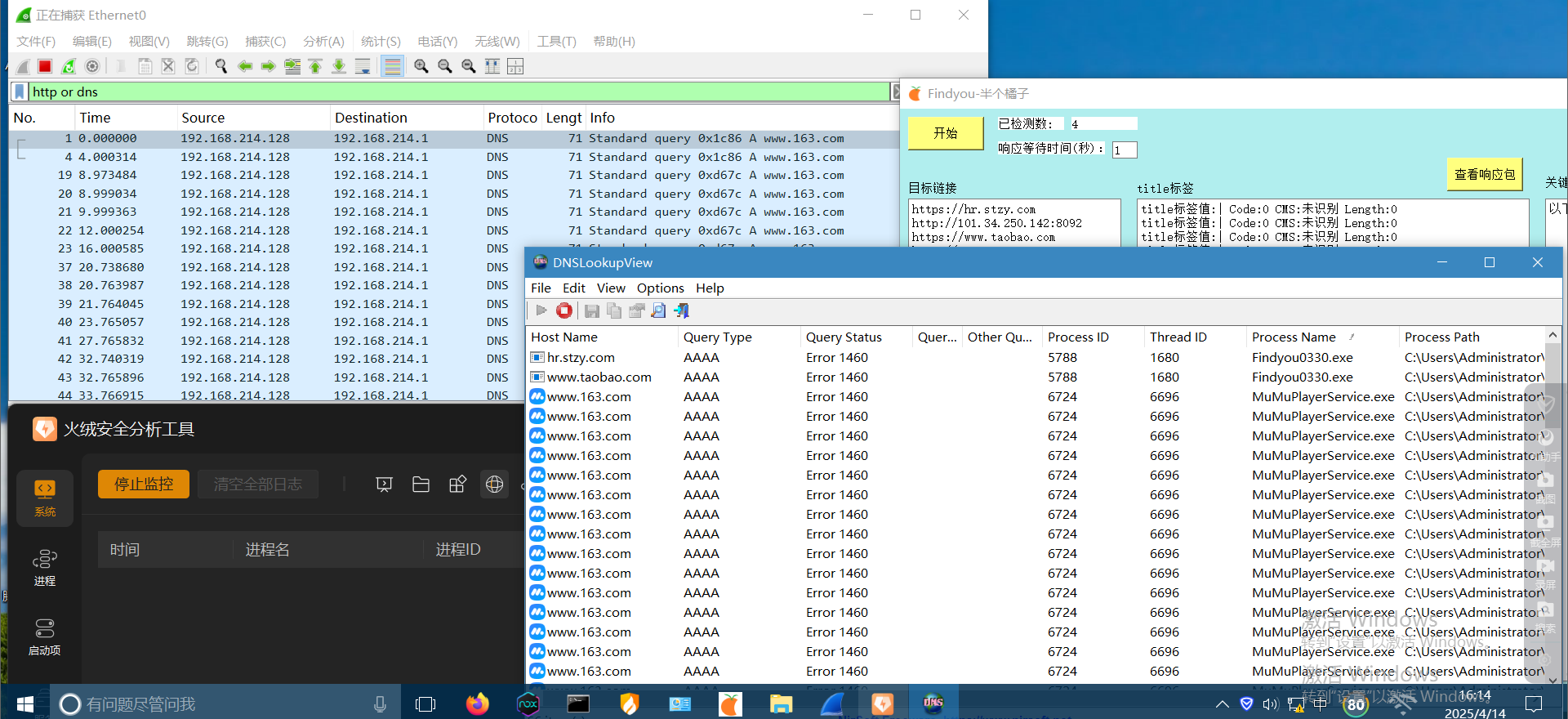Reset Wireshark text to normal size

click(468, 66)
